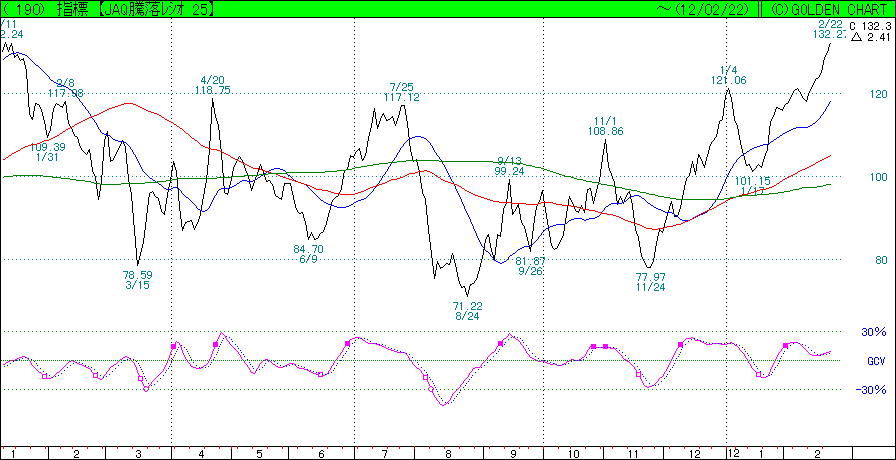Viewport: 896px width, 460px height.
Task: Click the 109.39 low label for 1/31
Action: point(47,147)
